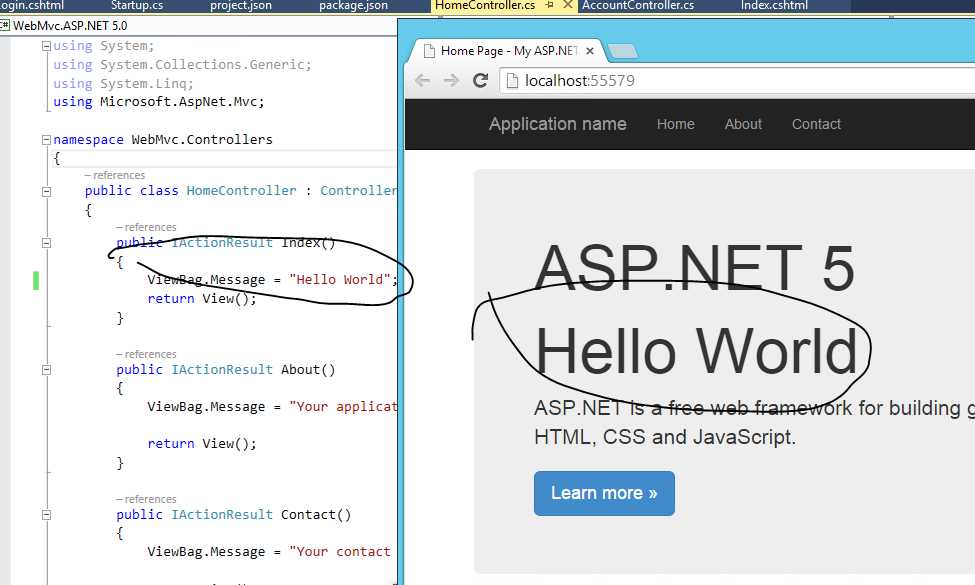The height and width of the screenshot is (585, 975).
Task: Open the package.json editor tab
Action: tap(353, 6)
